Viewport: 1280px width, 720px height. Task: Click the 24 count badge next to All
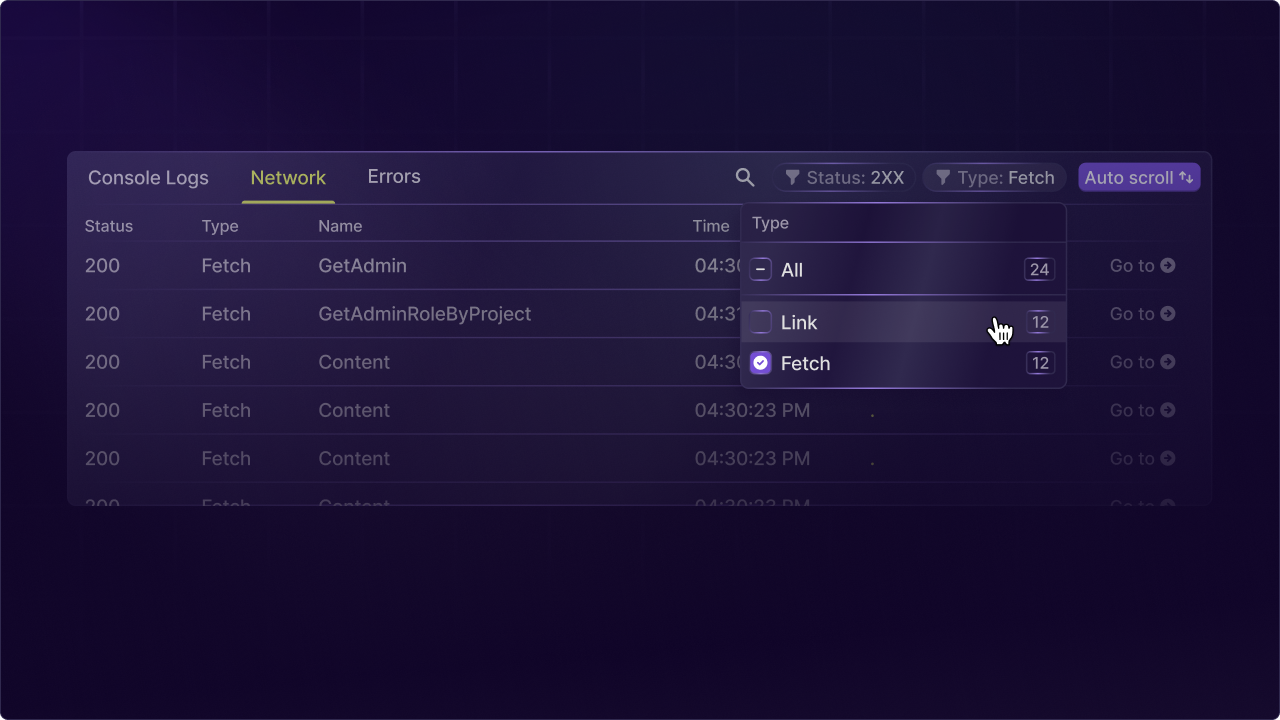pyautogui.click(x=1039, y=269)
